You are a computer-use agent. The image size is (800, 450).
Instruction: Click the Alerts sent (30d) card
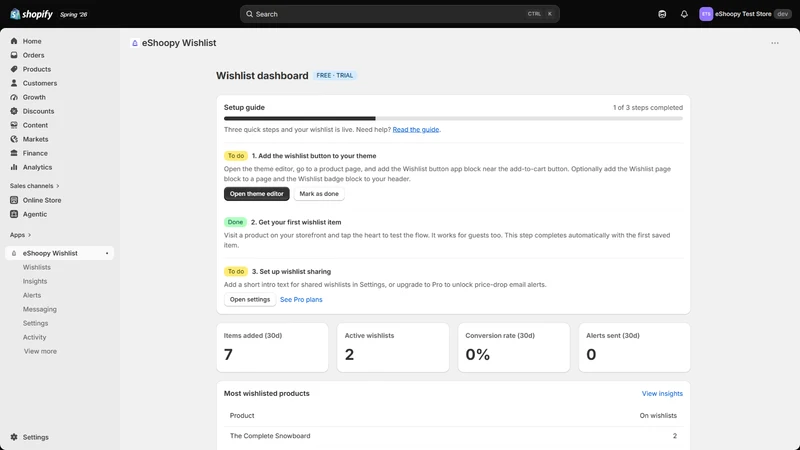click(x=634, y=347)
